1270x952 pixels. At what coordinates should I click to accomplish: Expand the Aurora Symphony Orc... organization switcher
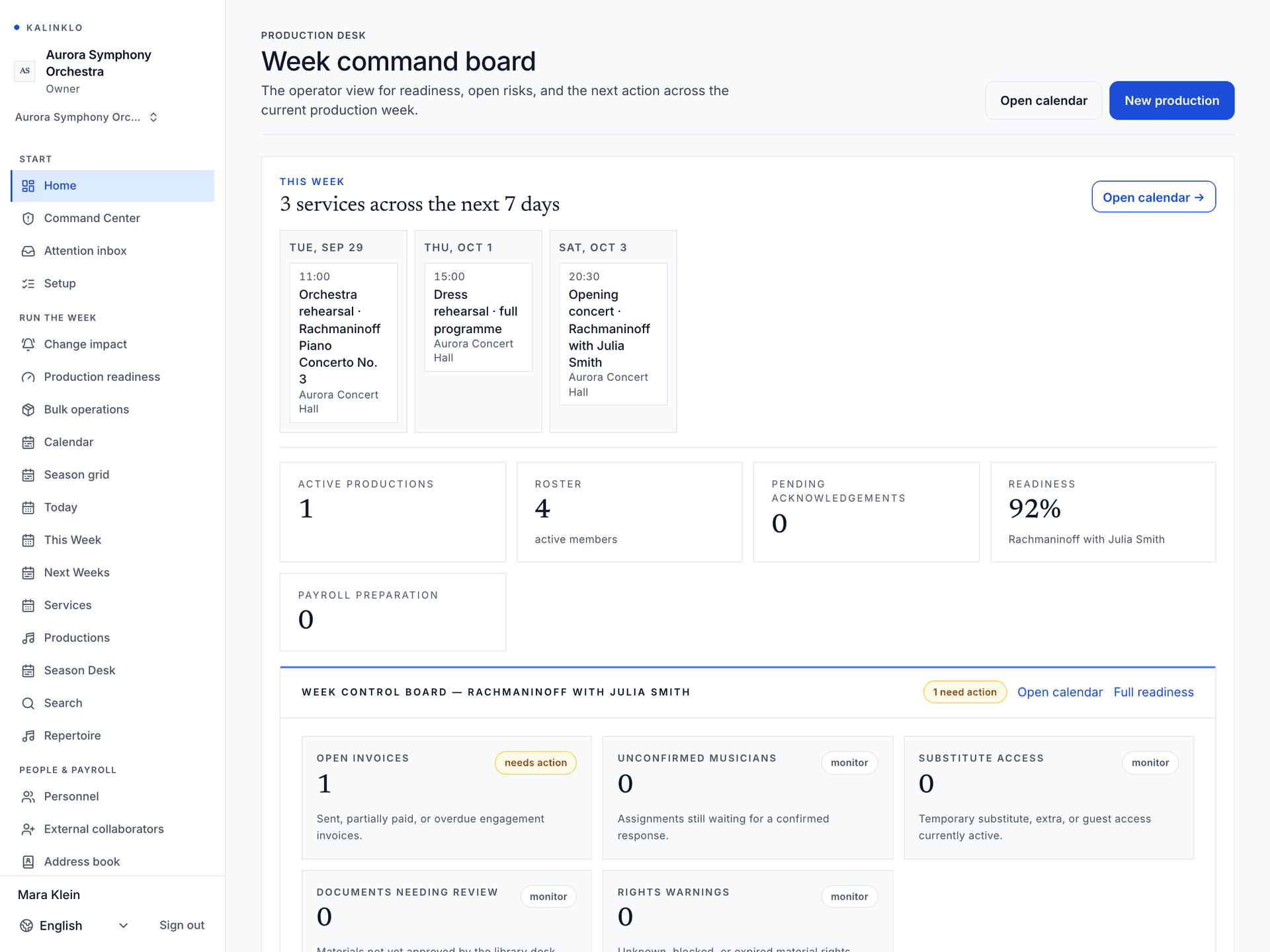coord(87,117)
